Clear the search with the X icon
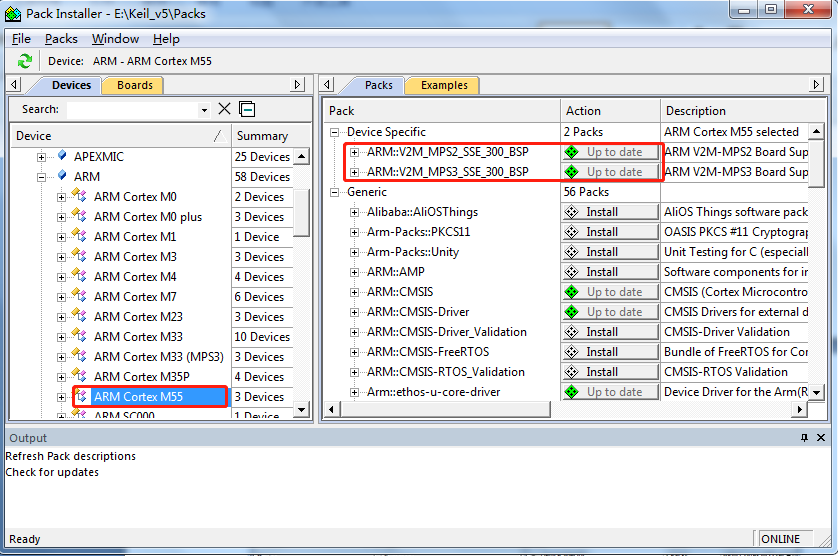This screenshot has width=838, height=556. tap(224, 109)
